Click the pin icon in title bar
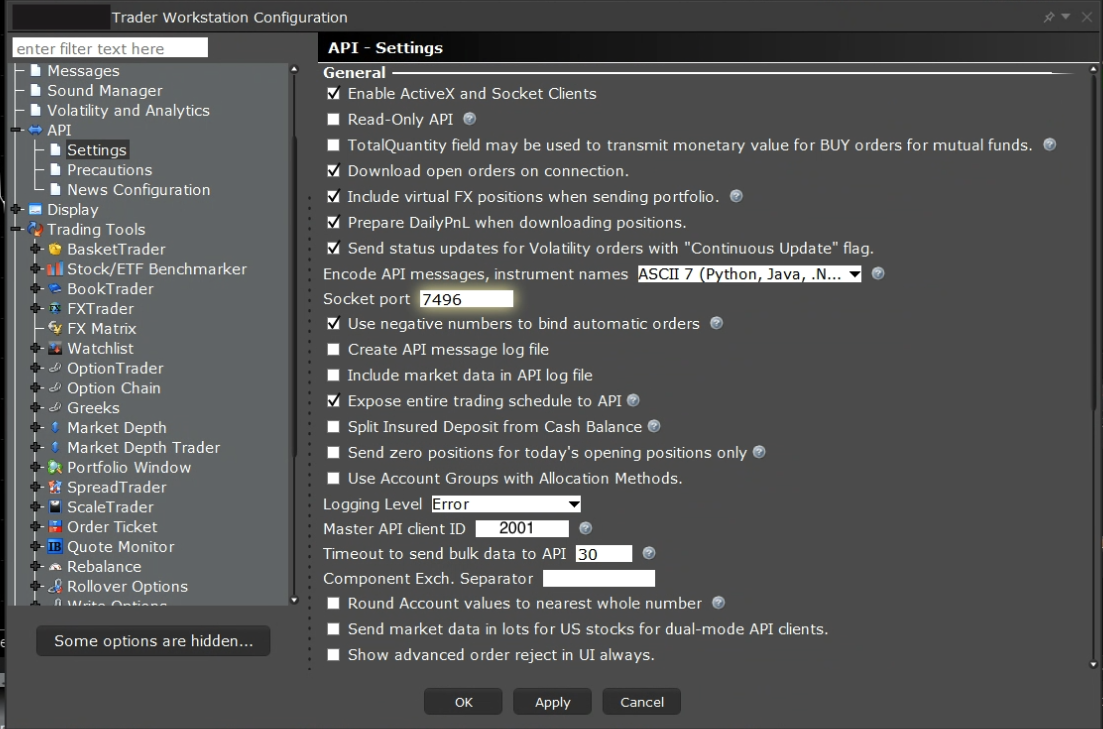The image size is (1103, 729). [1049, 17]
